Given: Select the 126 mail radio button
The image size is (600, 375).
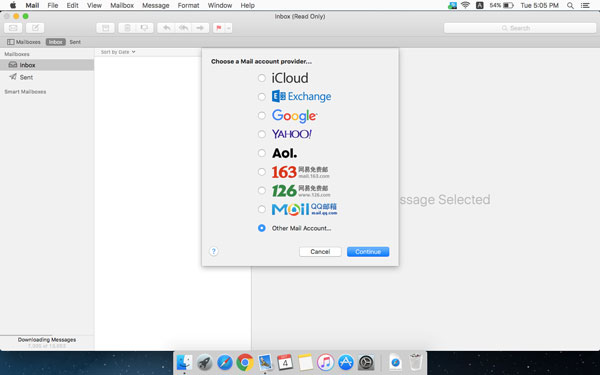Looking at the screenshot, I should tap(262, 190).
